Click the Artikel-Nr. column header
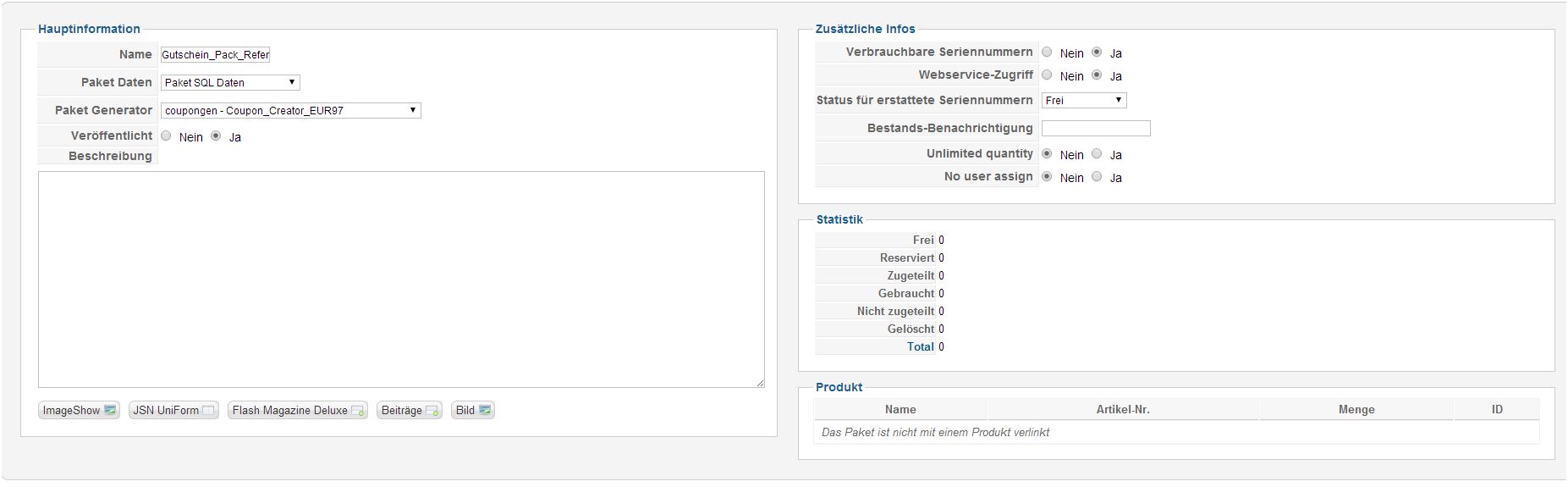The height and width of the screenshot is (487, 1568). point(1123,410)
